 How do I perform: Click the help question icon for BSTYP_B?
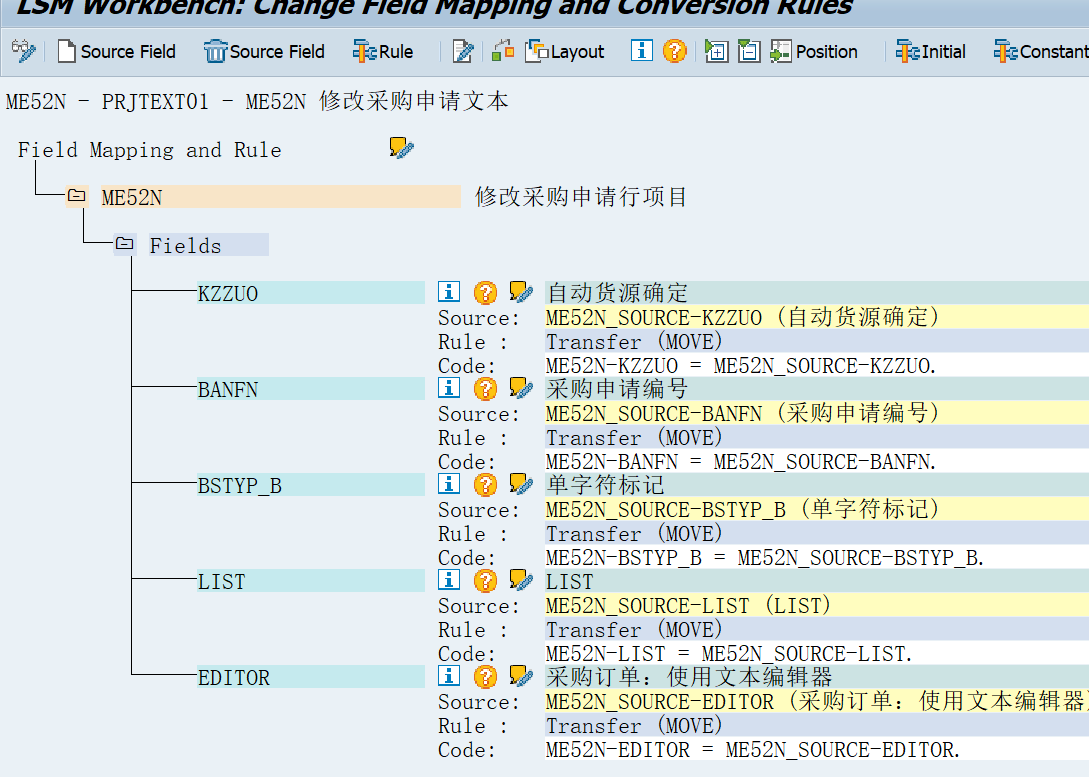485,484
